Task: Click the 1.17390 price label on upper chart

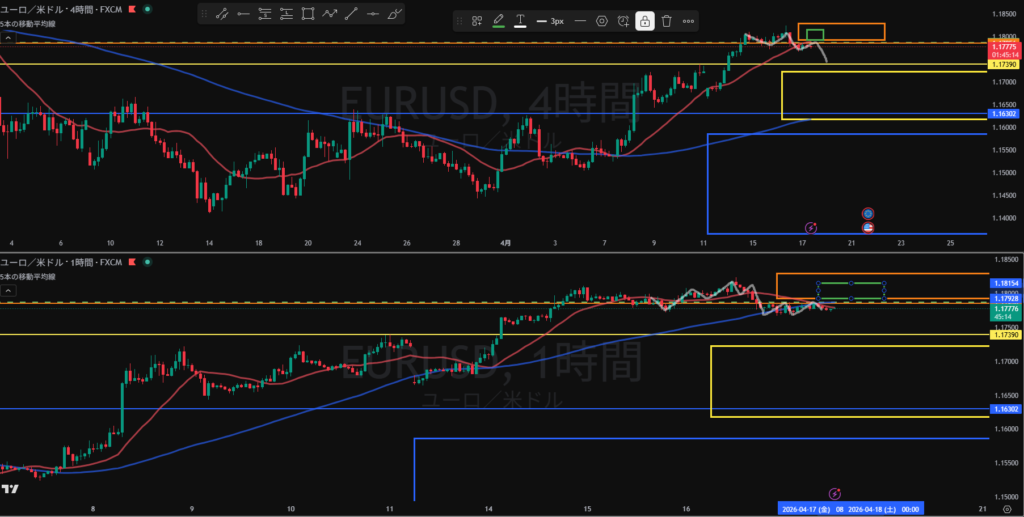Action: tap(1003, 64)
